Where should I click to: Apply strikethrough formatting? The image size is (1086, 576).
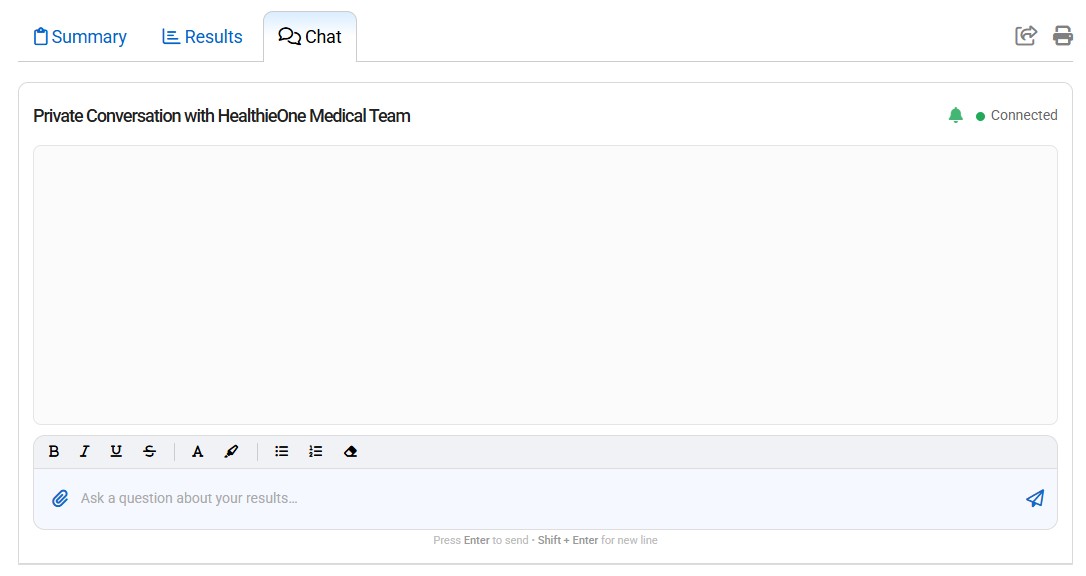pyautogui.click(x=149, y=452)
